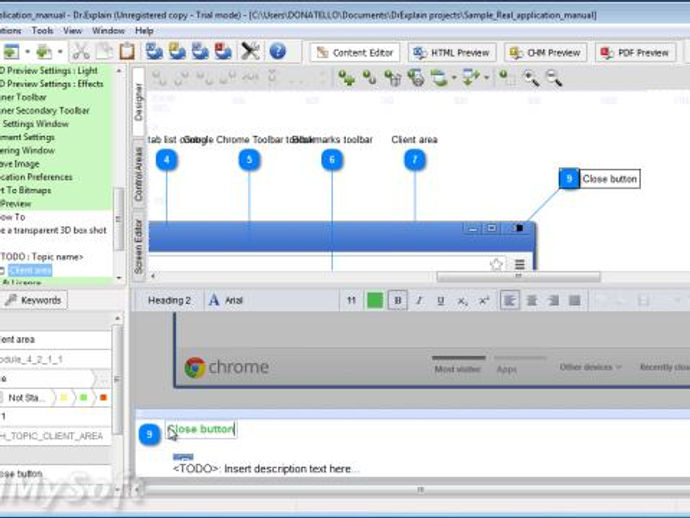The image size is (690, 518).
Task: Click the third blue export icon
Action: pyautogui.click(x=200, y=52)
